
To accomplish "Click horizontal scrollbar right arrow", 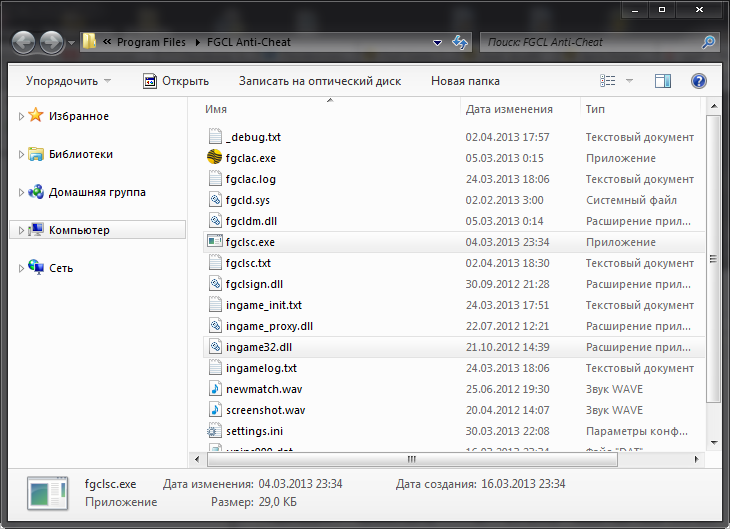I will [697, 459].
